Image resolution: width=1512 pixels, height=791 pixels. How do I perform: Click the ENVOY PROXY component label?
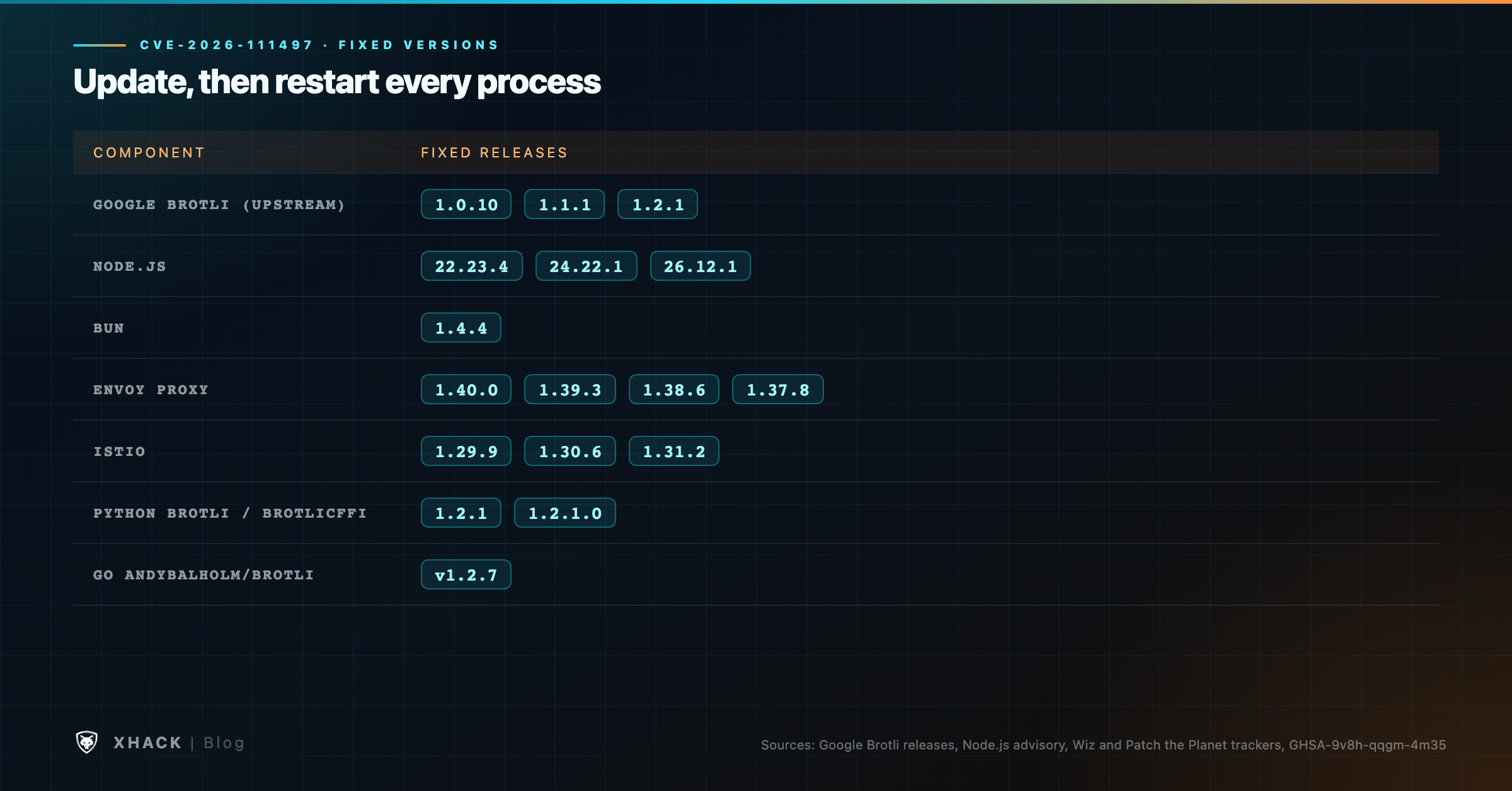click(151, 390)
